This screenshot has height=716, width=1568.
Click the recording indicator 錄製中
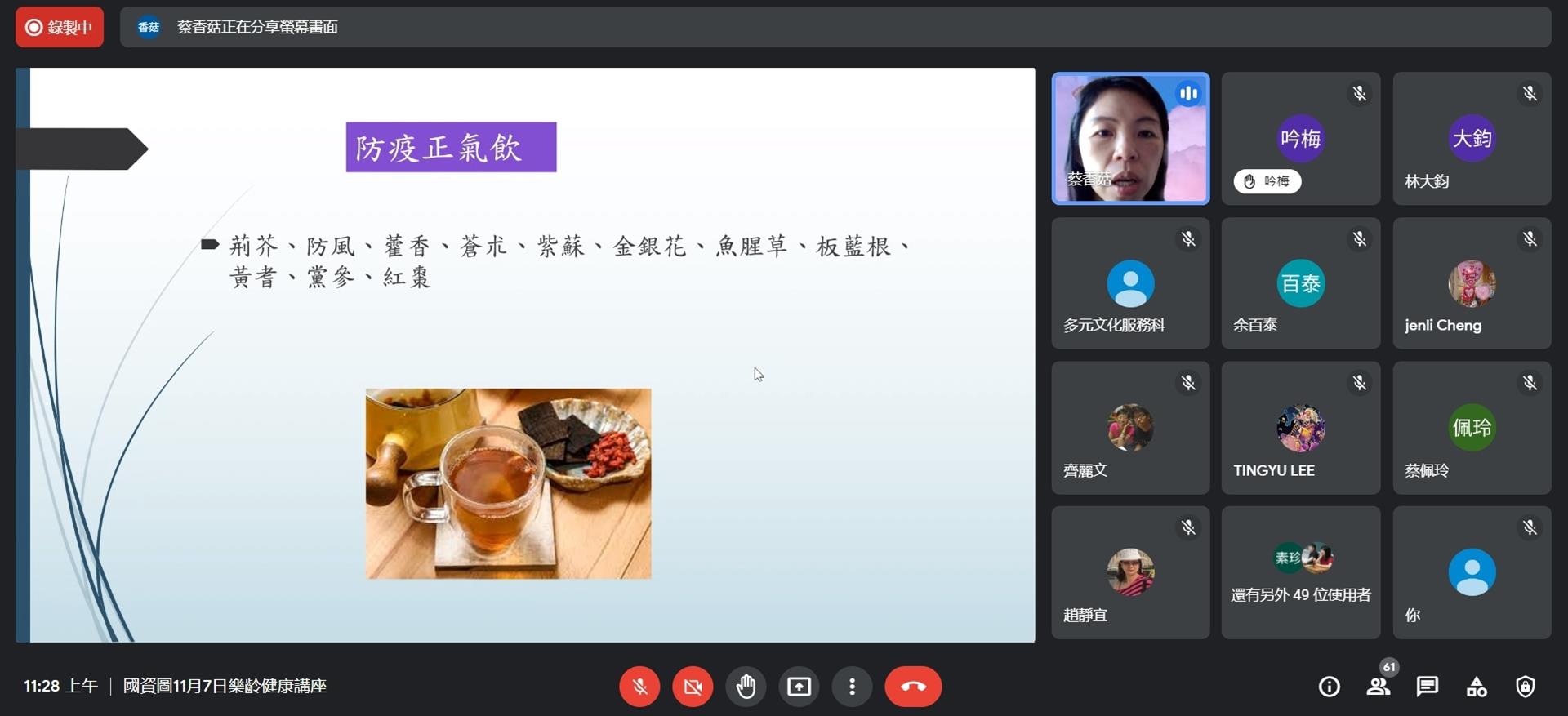[60, 27]
